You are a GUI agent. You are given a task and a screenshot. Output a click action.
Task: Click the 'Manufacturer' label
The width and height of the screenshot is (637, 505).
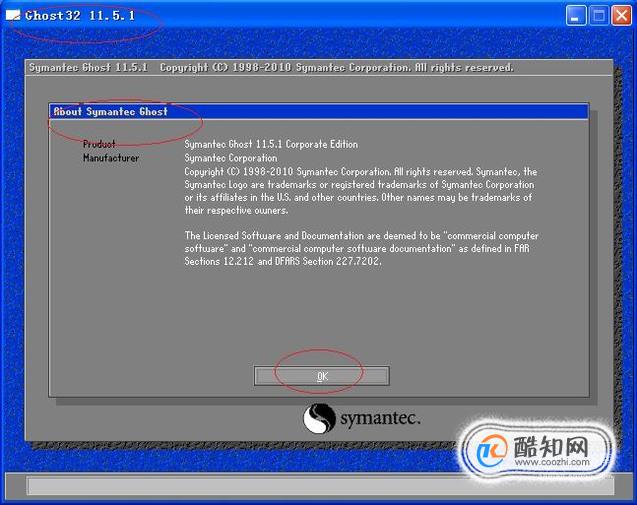(111, 158)
